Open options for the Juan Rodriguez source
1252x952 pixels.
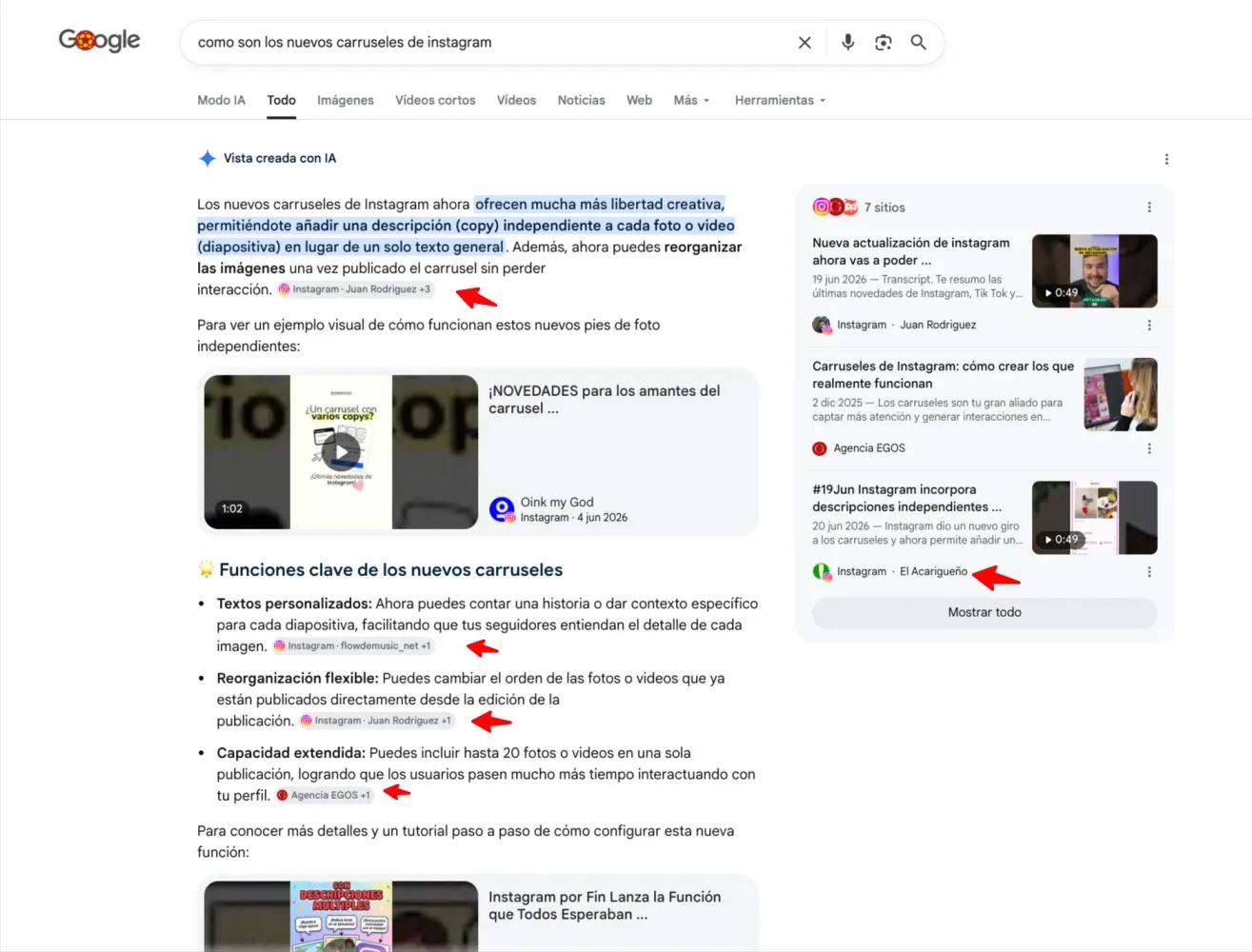click(1149, 325)
